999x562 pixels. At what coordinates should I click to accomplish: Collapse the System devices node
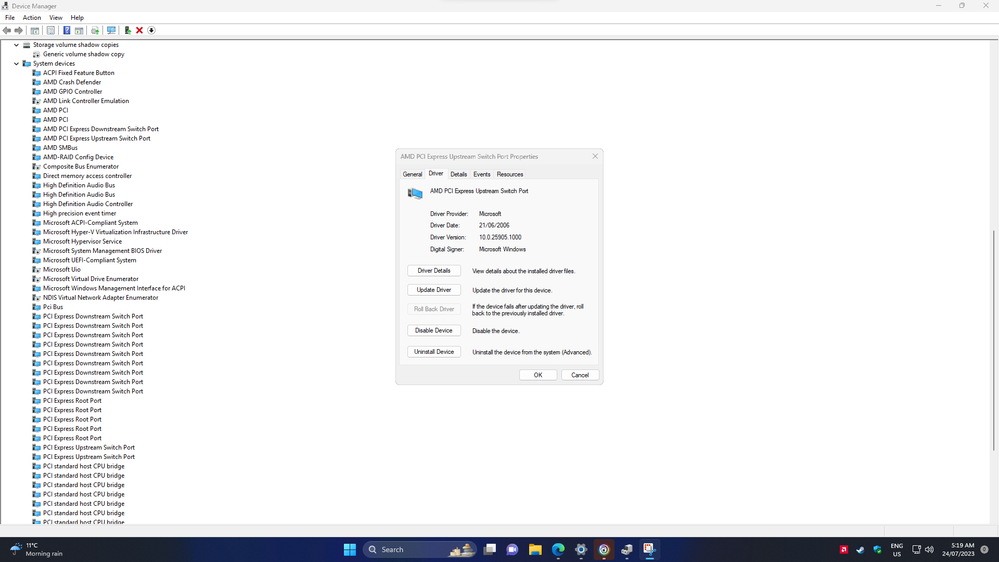coord(17,64)
